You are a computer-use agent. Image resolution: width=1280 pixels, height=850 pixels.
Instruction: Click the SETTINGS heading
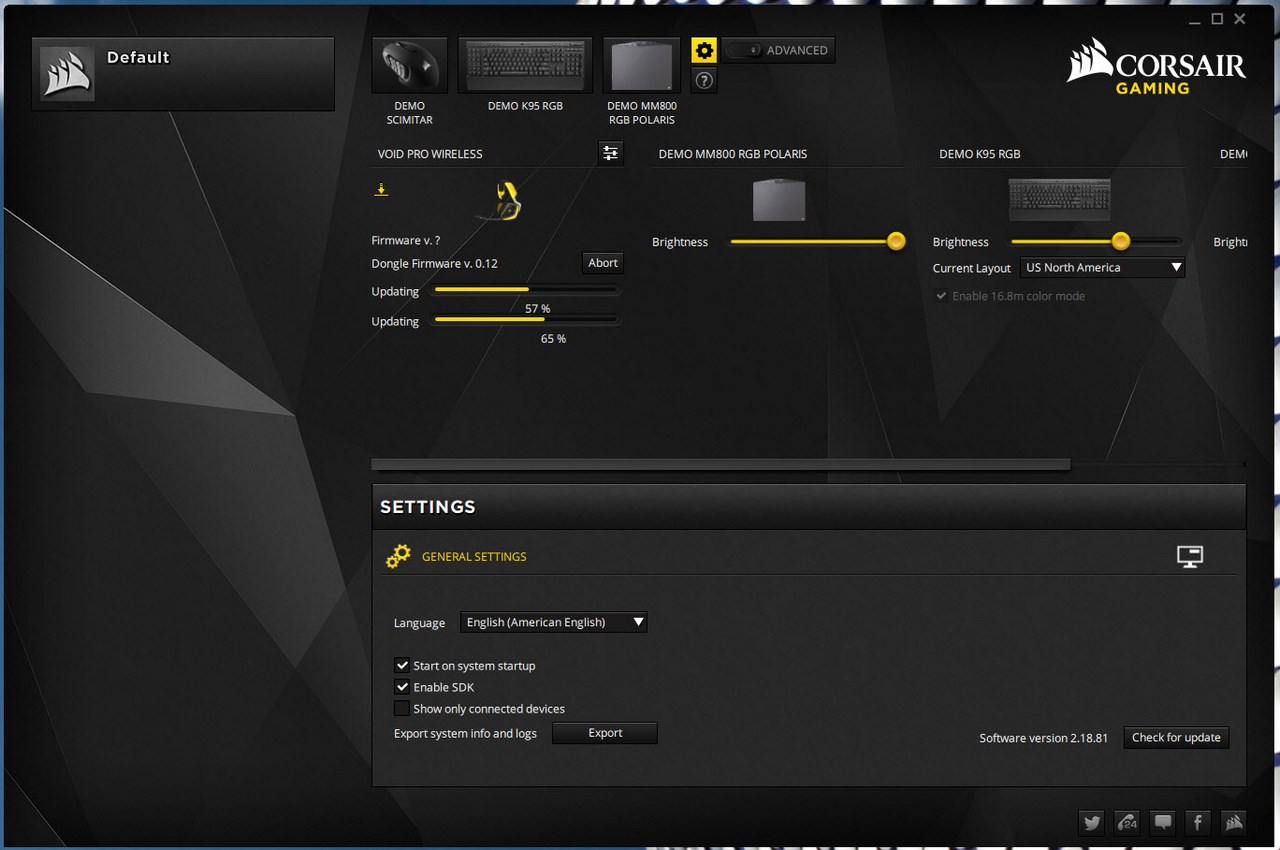point(428,507)
